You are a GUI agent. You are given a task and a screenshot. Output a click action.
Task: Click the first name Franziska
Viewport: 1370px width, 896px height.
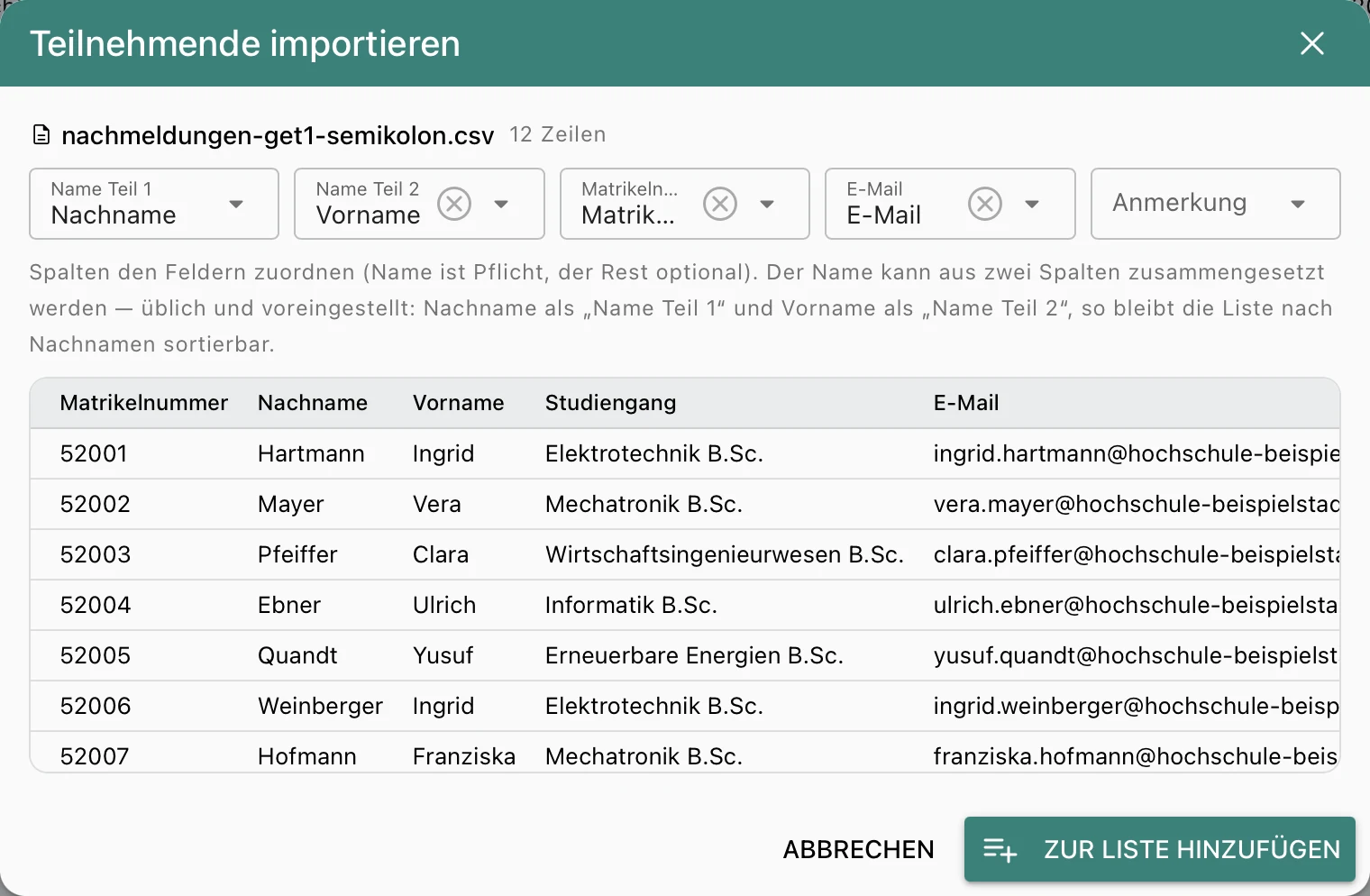pos(464,756)
